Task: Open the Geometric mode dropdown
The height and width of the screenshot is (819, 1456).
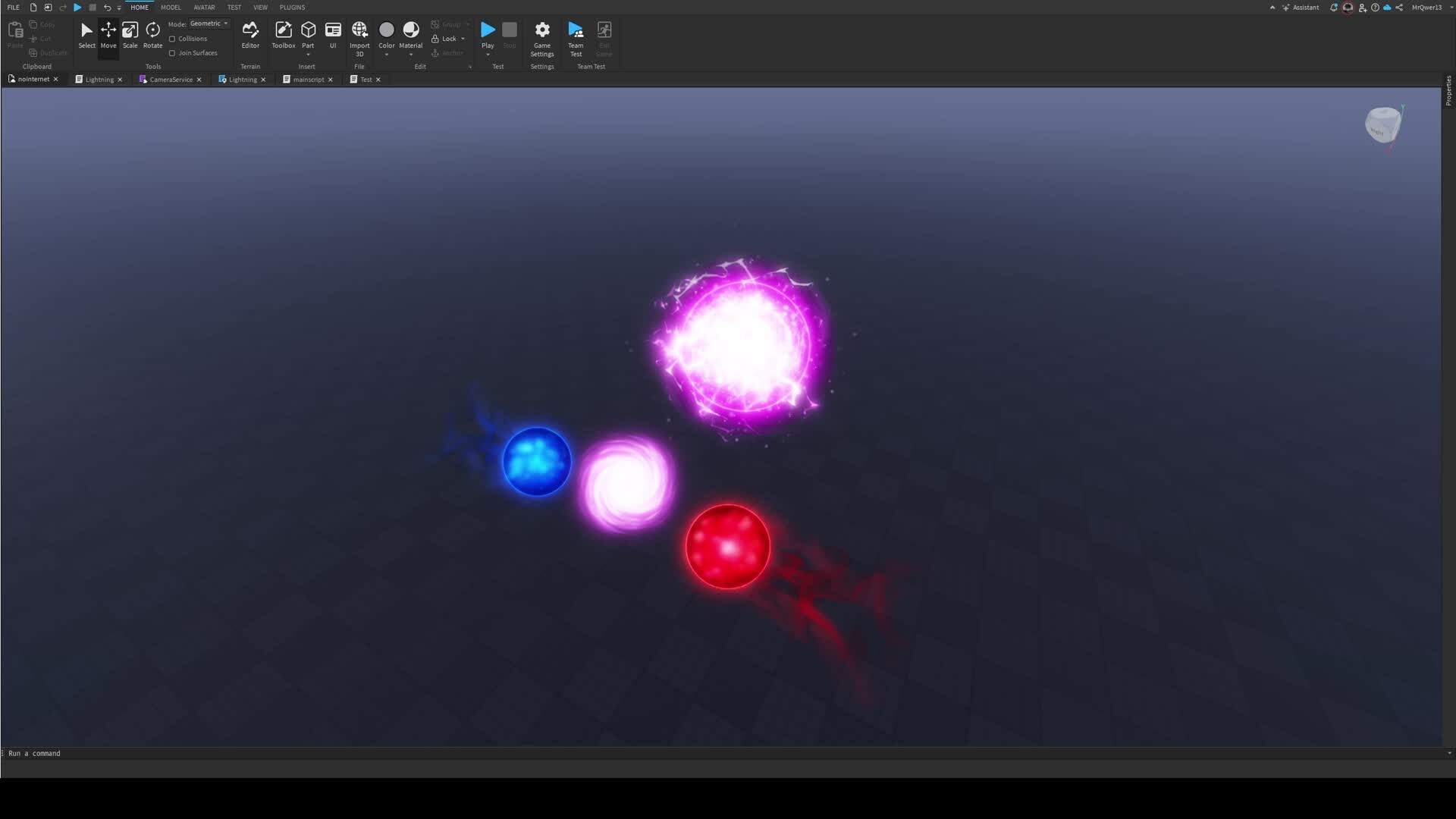Action: click(209, 24)
